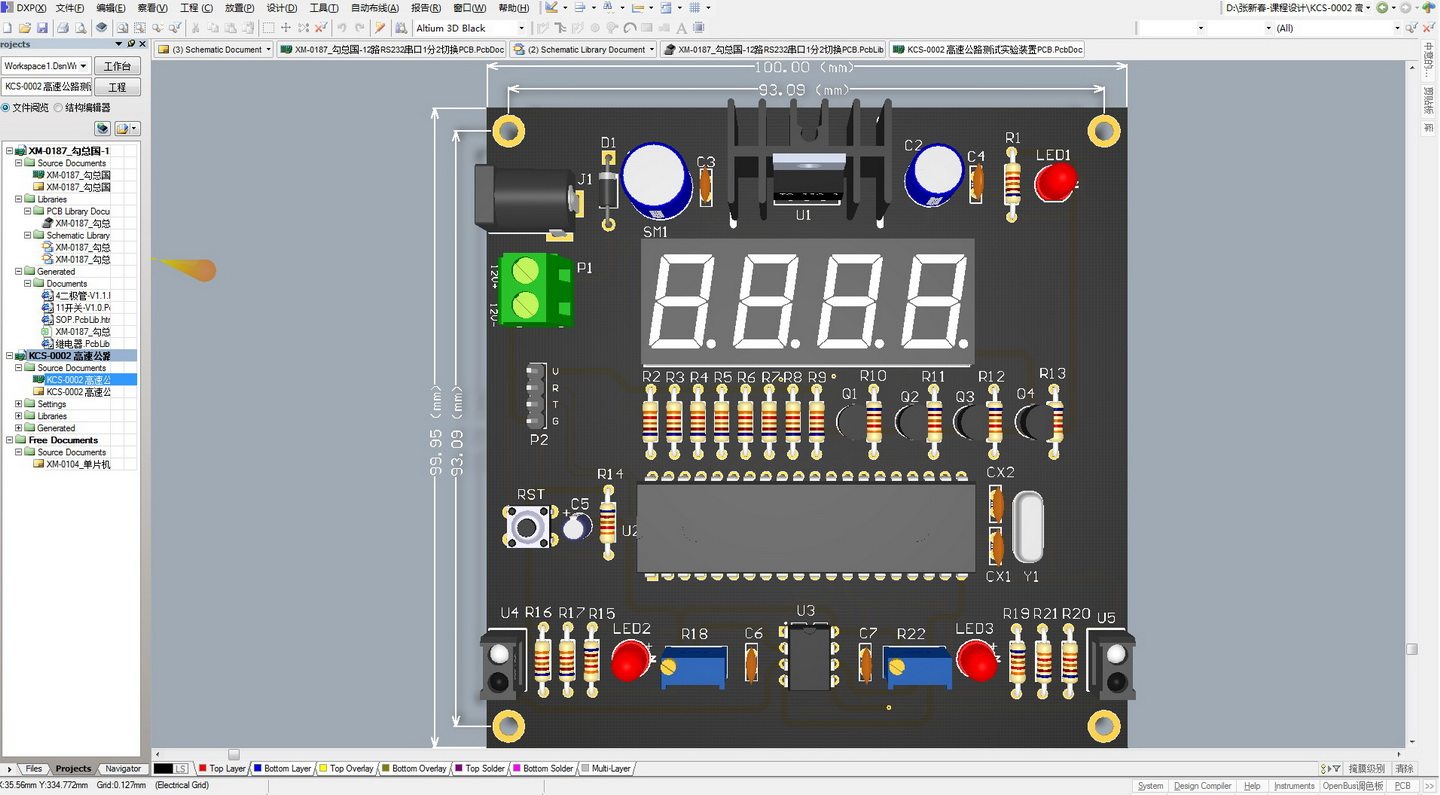Click the Redo arrow icon
1440x795 pixels.
pos(360,28)
